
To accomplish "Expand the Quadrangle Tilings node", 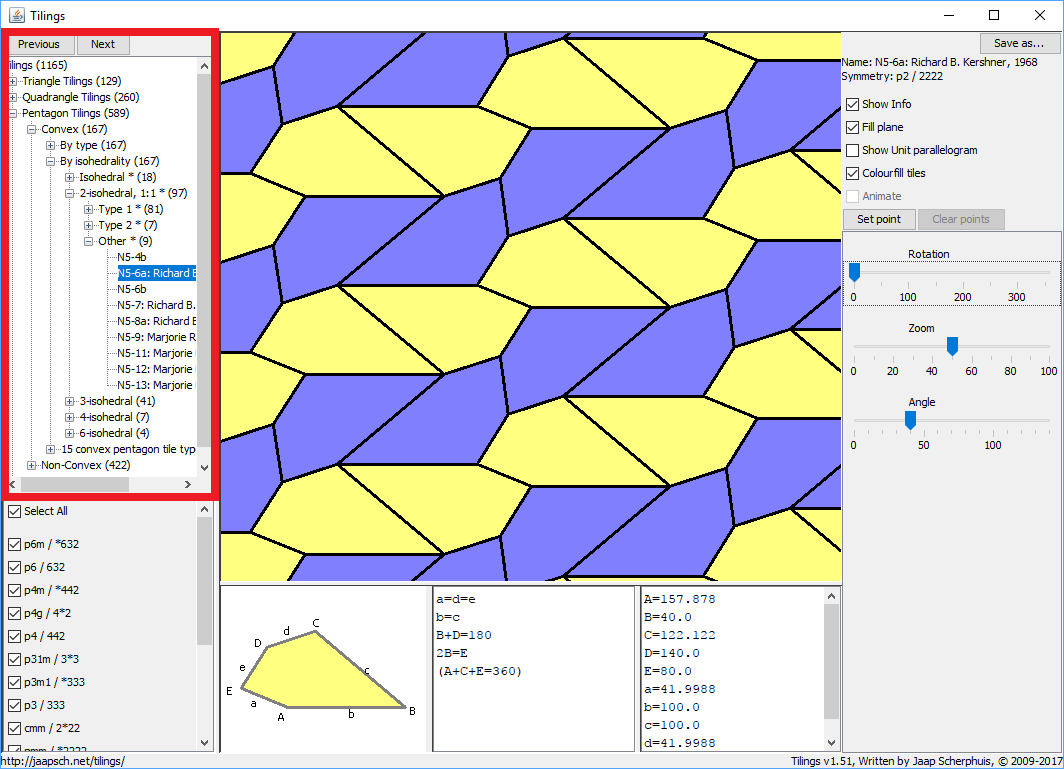I will coord(13,97).
